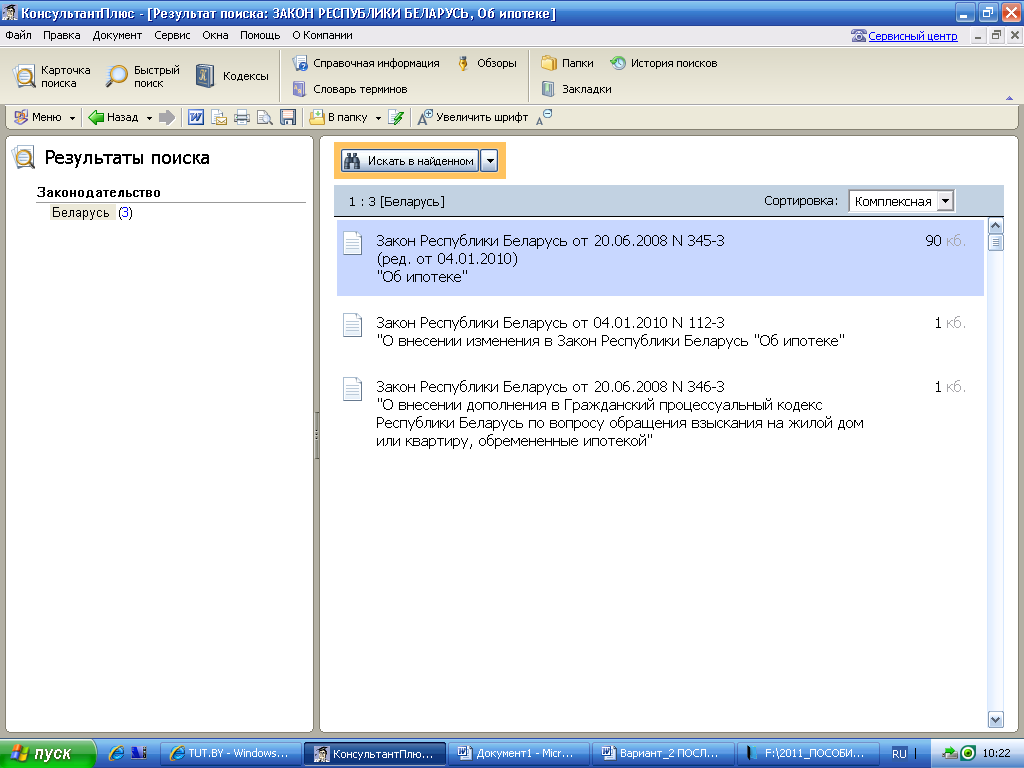Open the О Компании menu

(x=322, y=35)
